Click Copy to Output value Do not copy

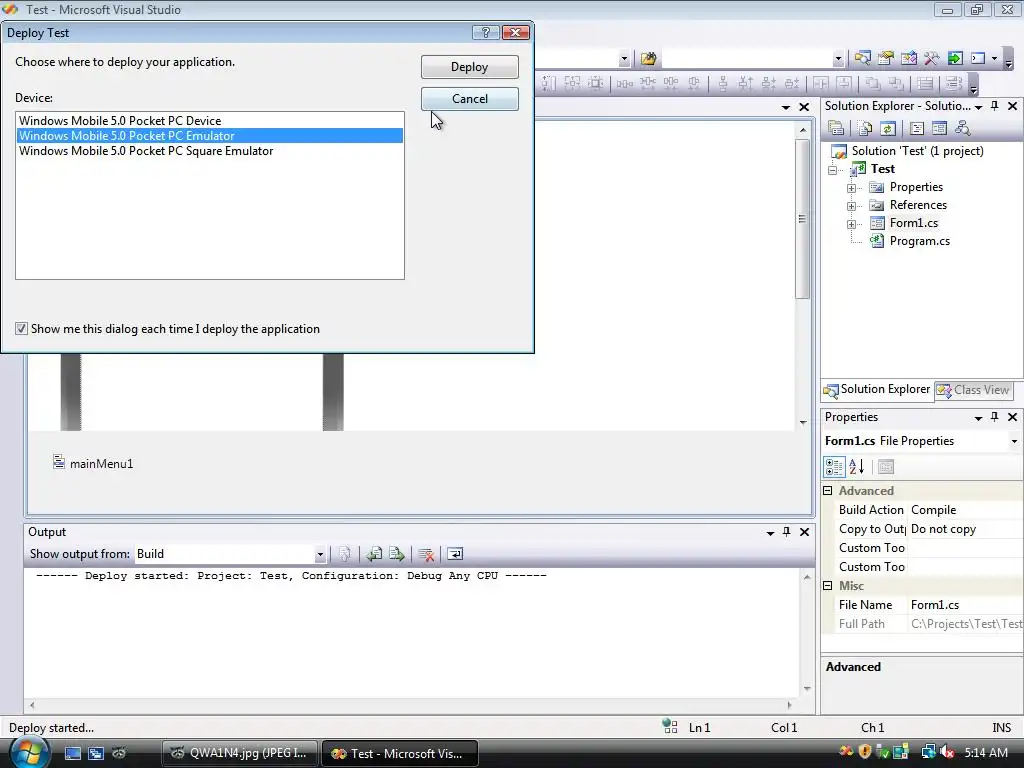tap(965, 529)
